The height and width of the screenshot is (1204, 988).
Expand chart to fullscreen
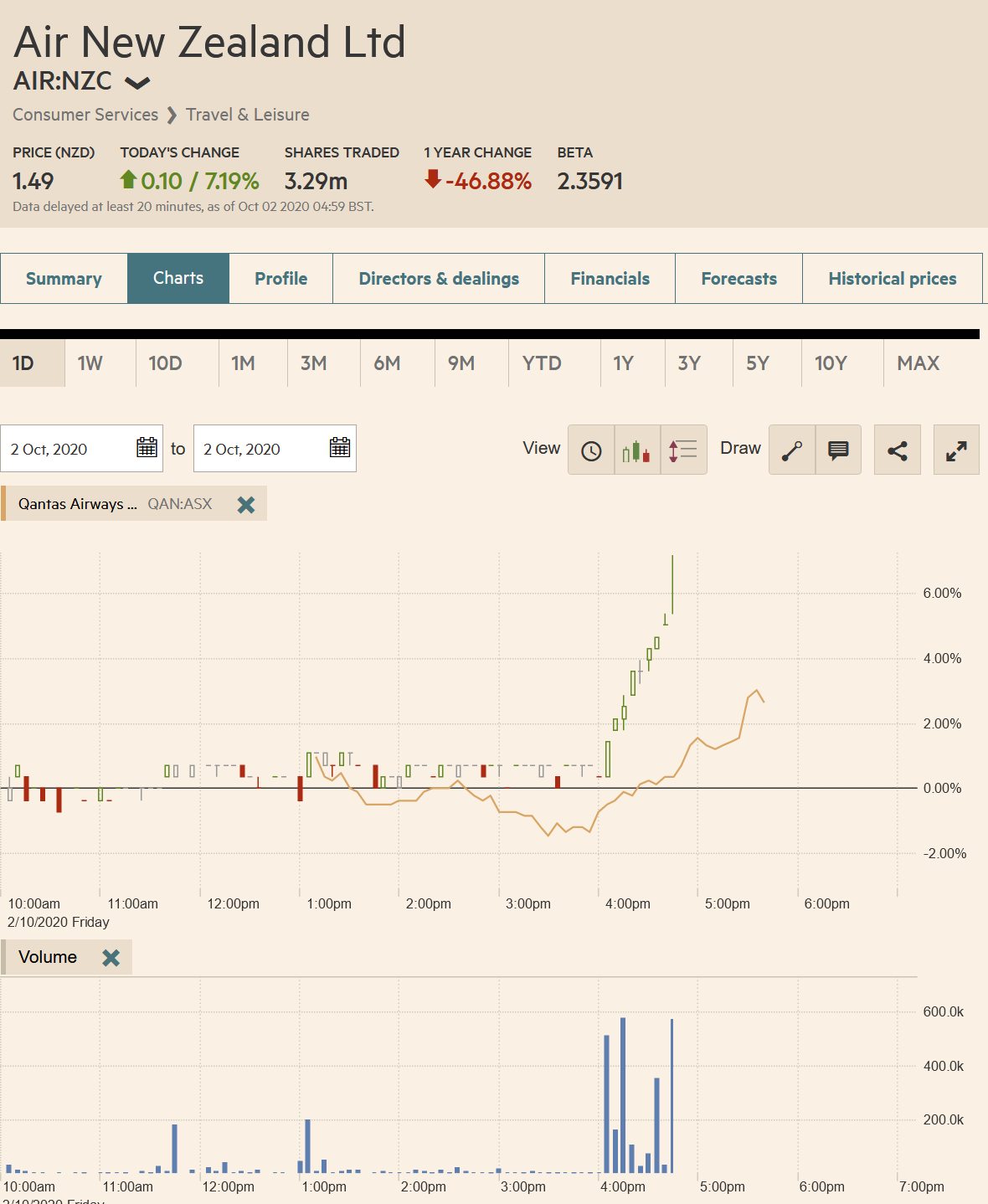point(956,450)
